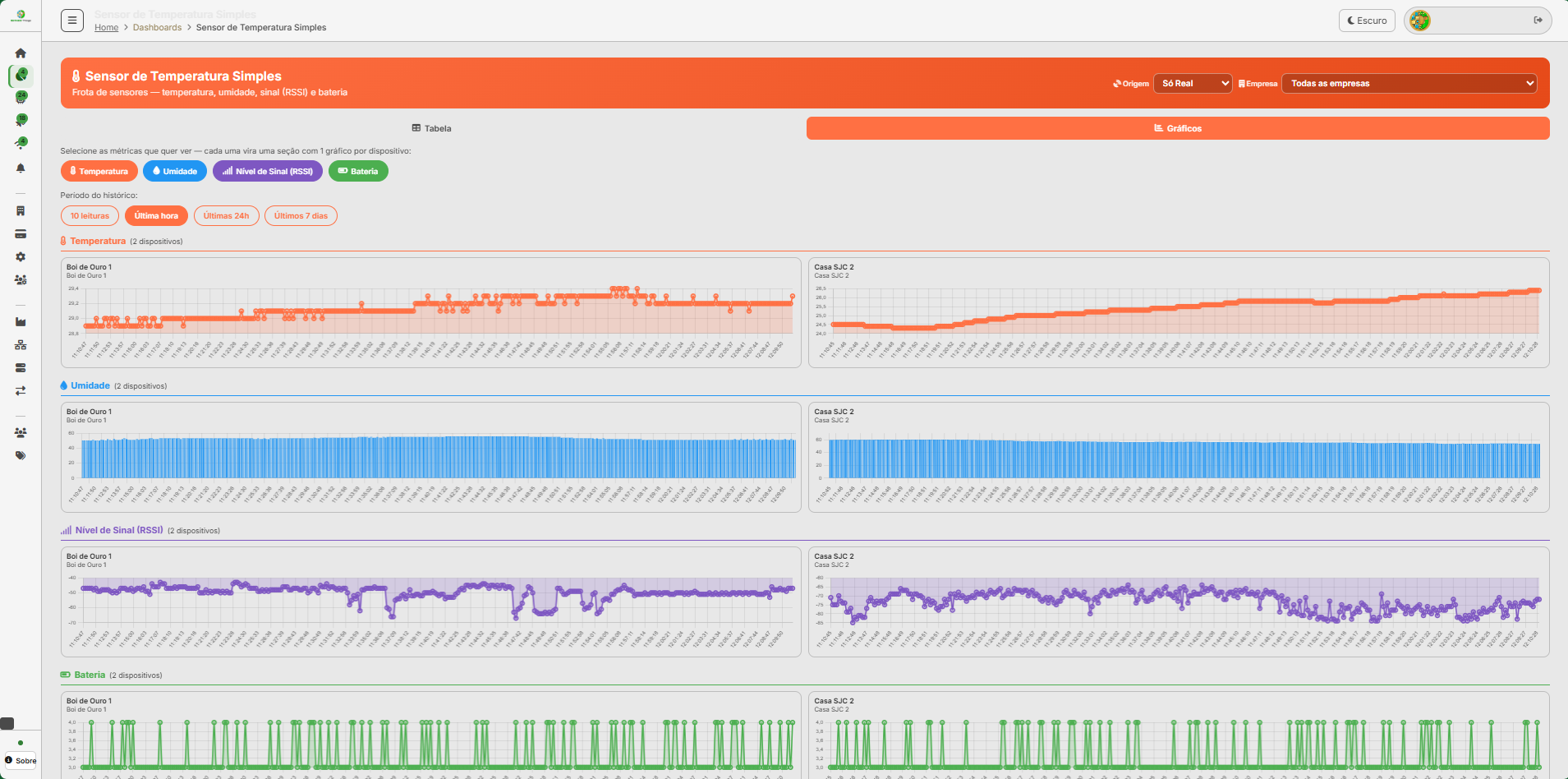Switch to Escuro dark mode

point(1367,21)
